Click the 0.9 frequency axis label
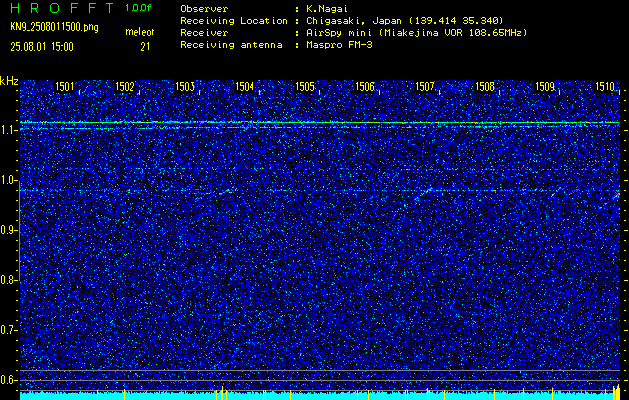 coord(8,230)
